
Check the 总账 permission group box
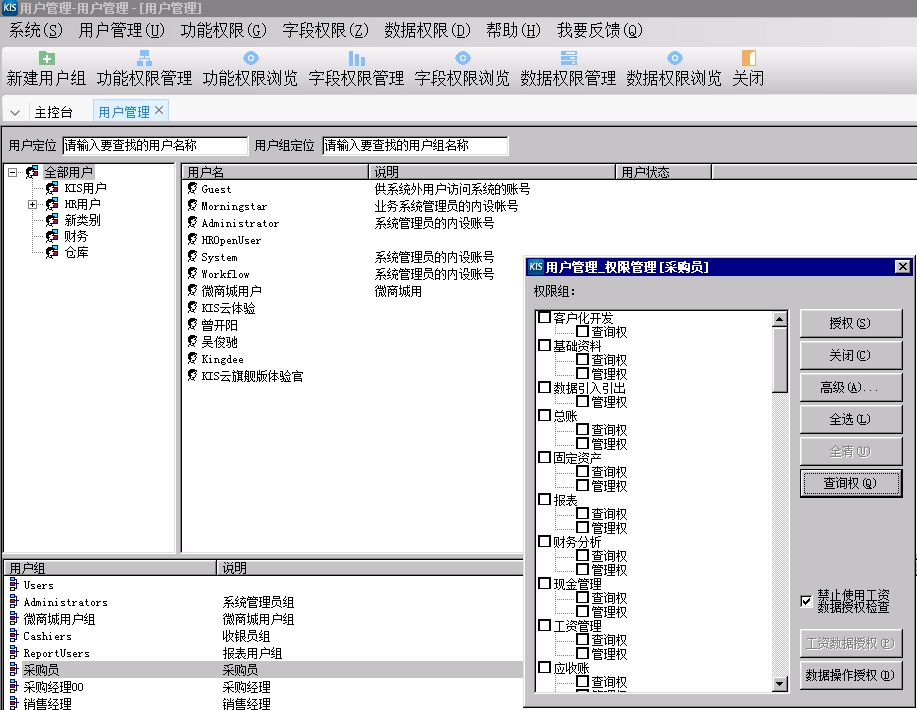click(x=544, y=415)
